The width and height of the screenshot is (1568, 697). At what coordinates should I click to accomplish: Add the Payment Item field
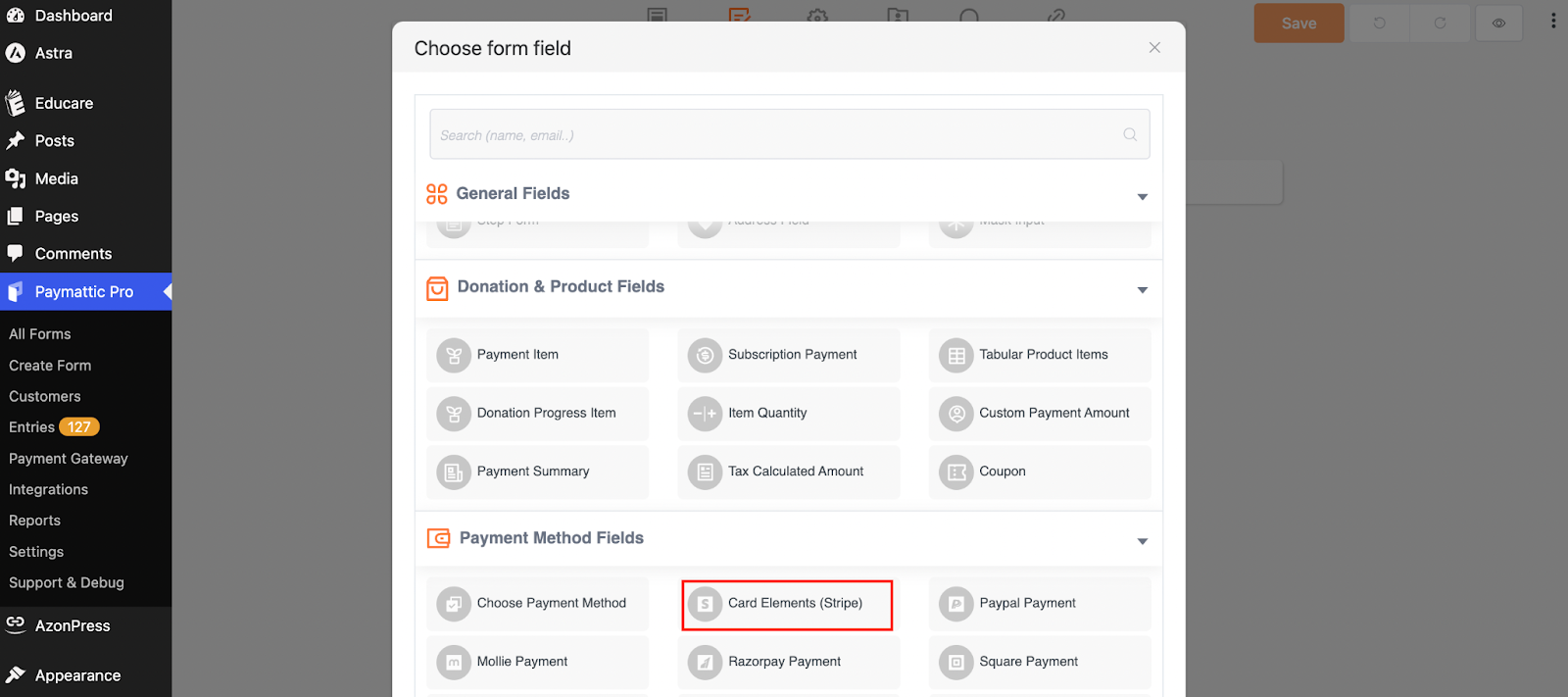click(537, 355)
